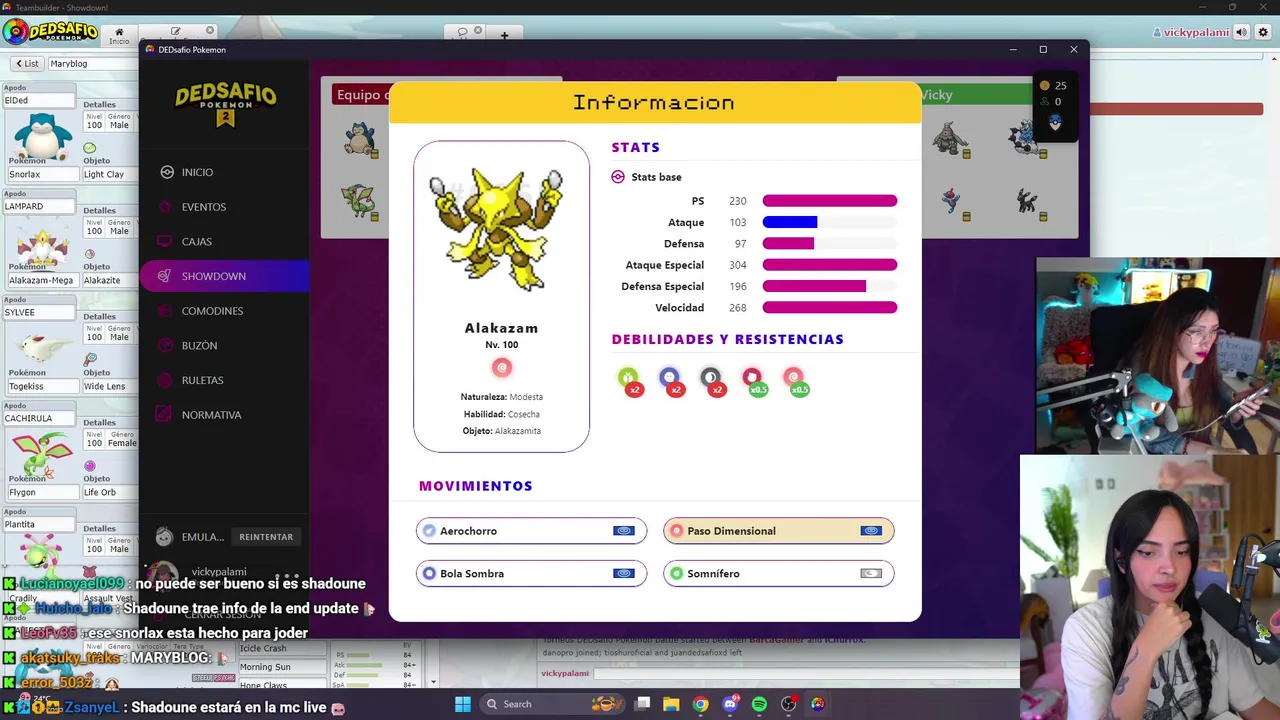Open the NORMATIVA sidebar section
This screenshot has width=1280, height=720.
224,415
